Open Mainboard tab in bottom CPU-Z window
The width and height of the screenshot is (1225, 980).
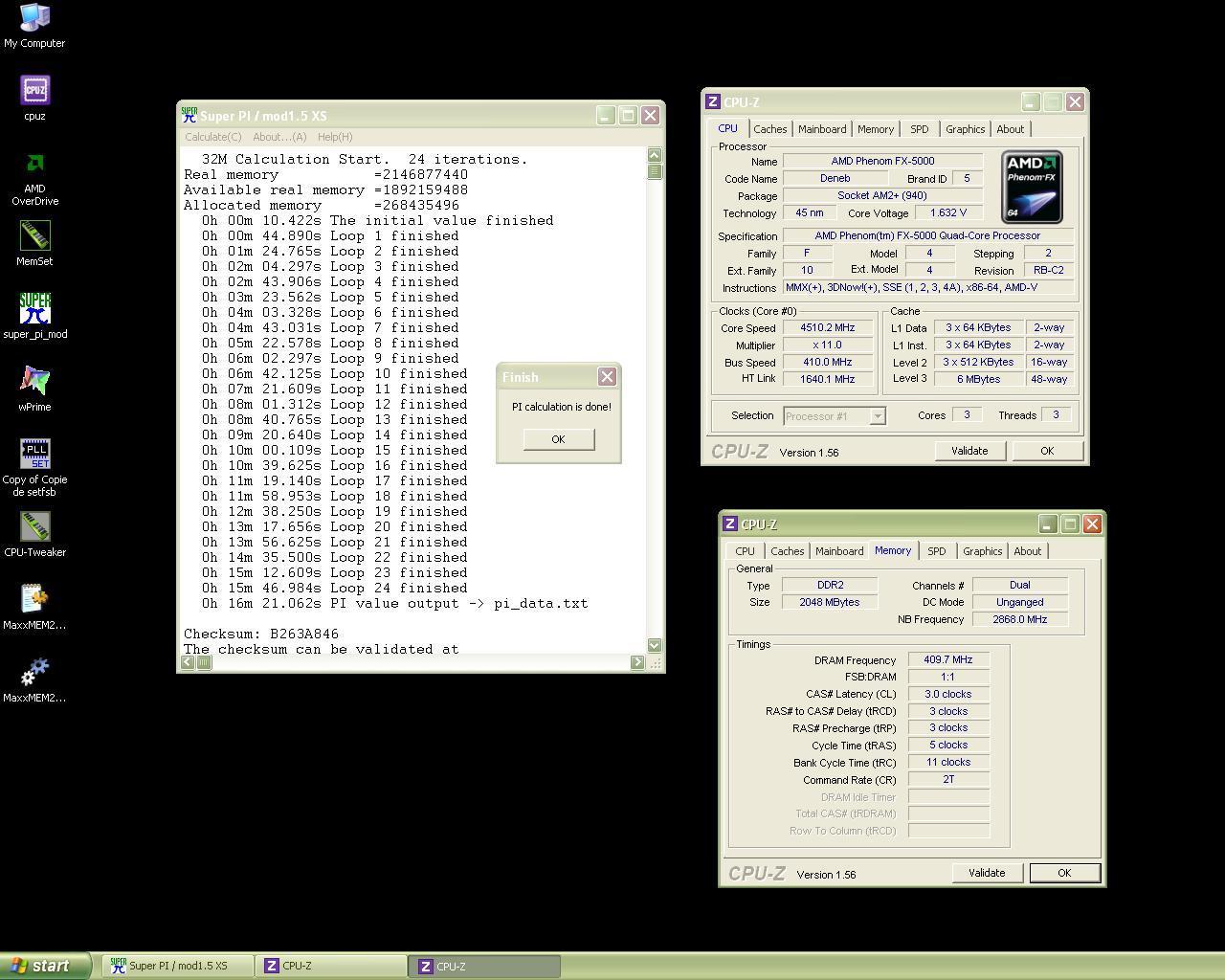pyautogui.click(x=839, y=551)
